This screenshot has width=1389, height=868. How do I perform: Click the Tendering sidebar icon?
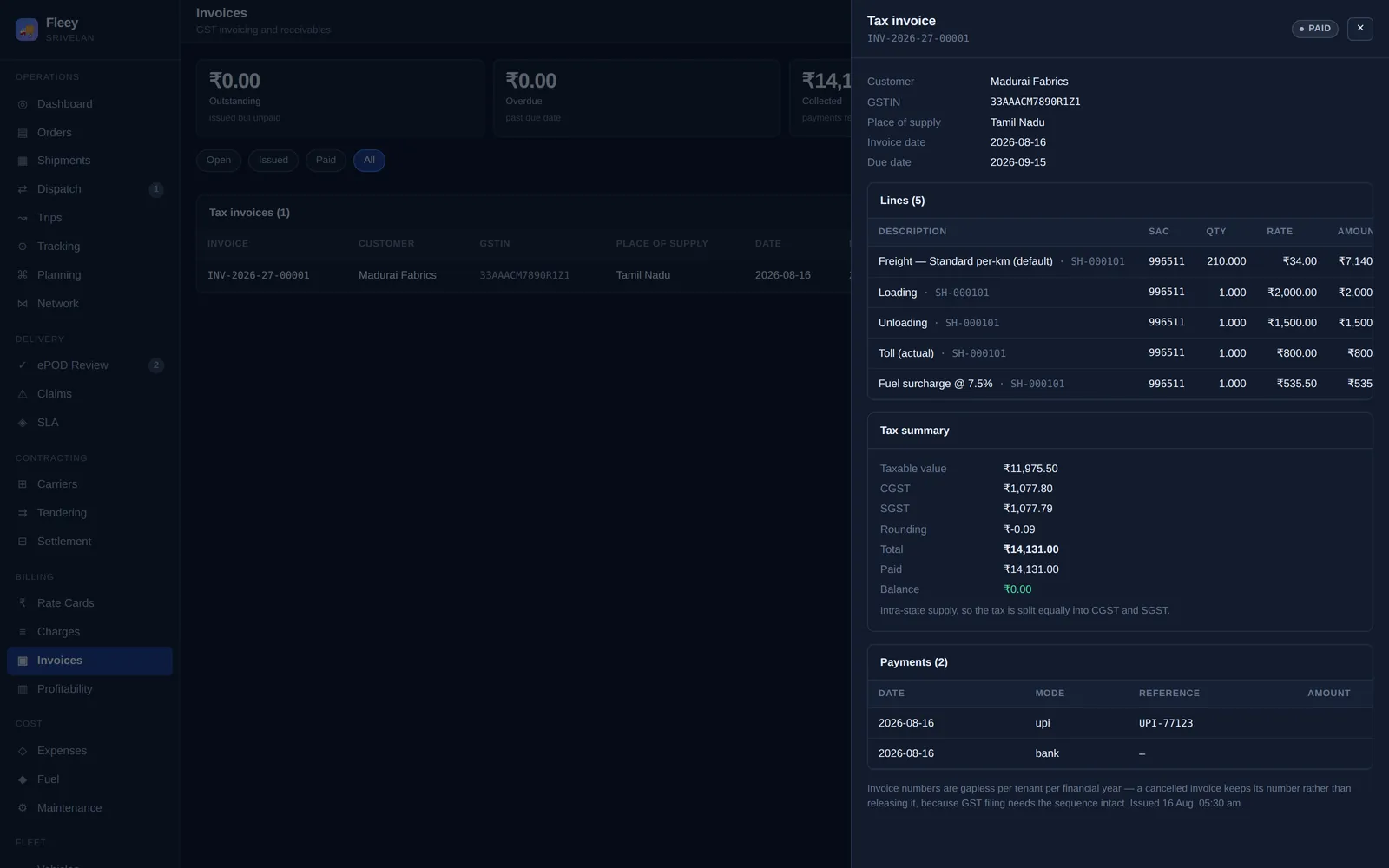click(23, 513)
